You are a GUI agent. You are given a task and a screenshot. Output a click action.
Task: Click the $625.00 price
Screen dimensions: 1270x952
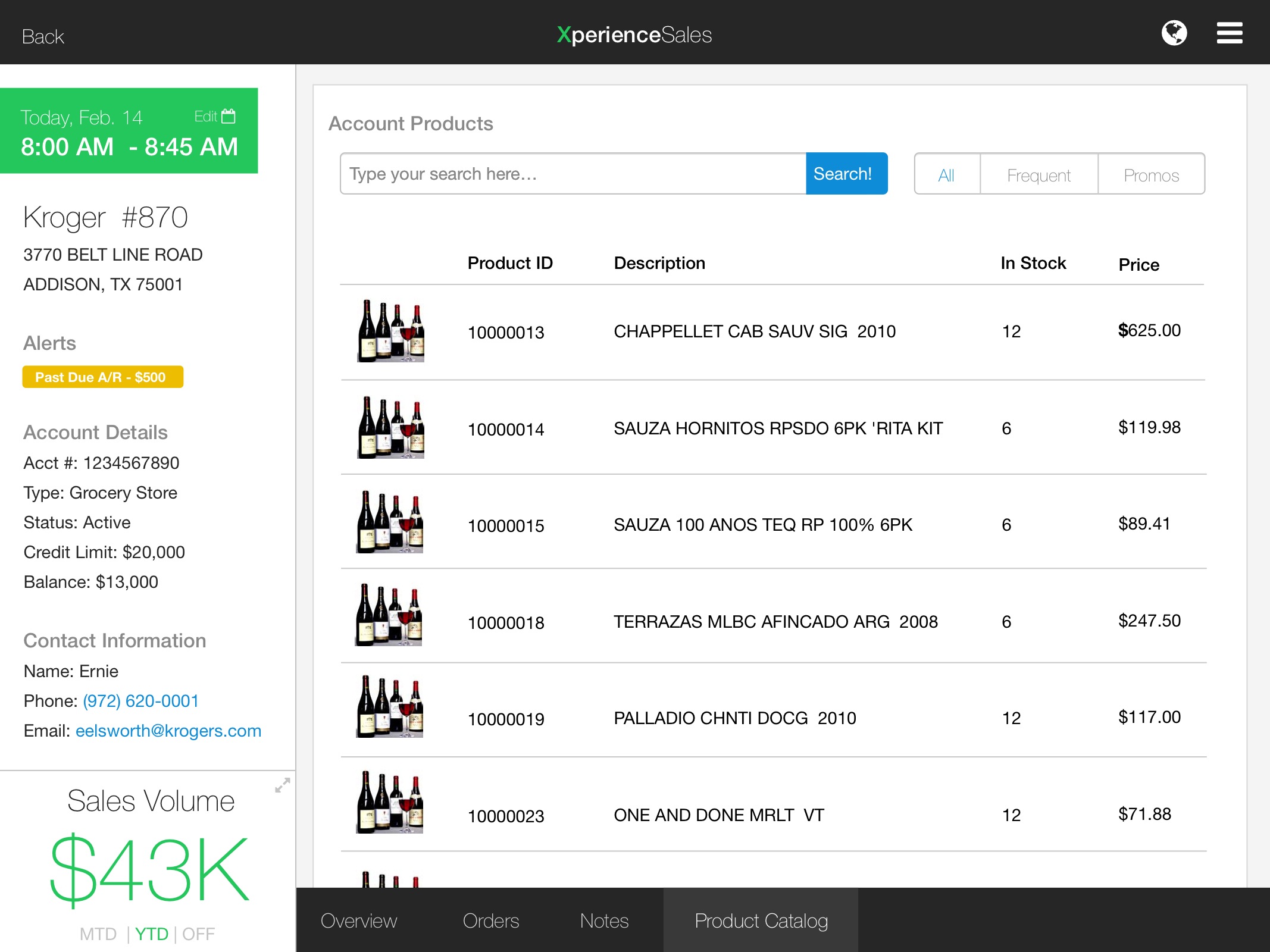click(x=1149, y=330)
